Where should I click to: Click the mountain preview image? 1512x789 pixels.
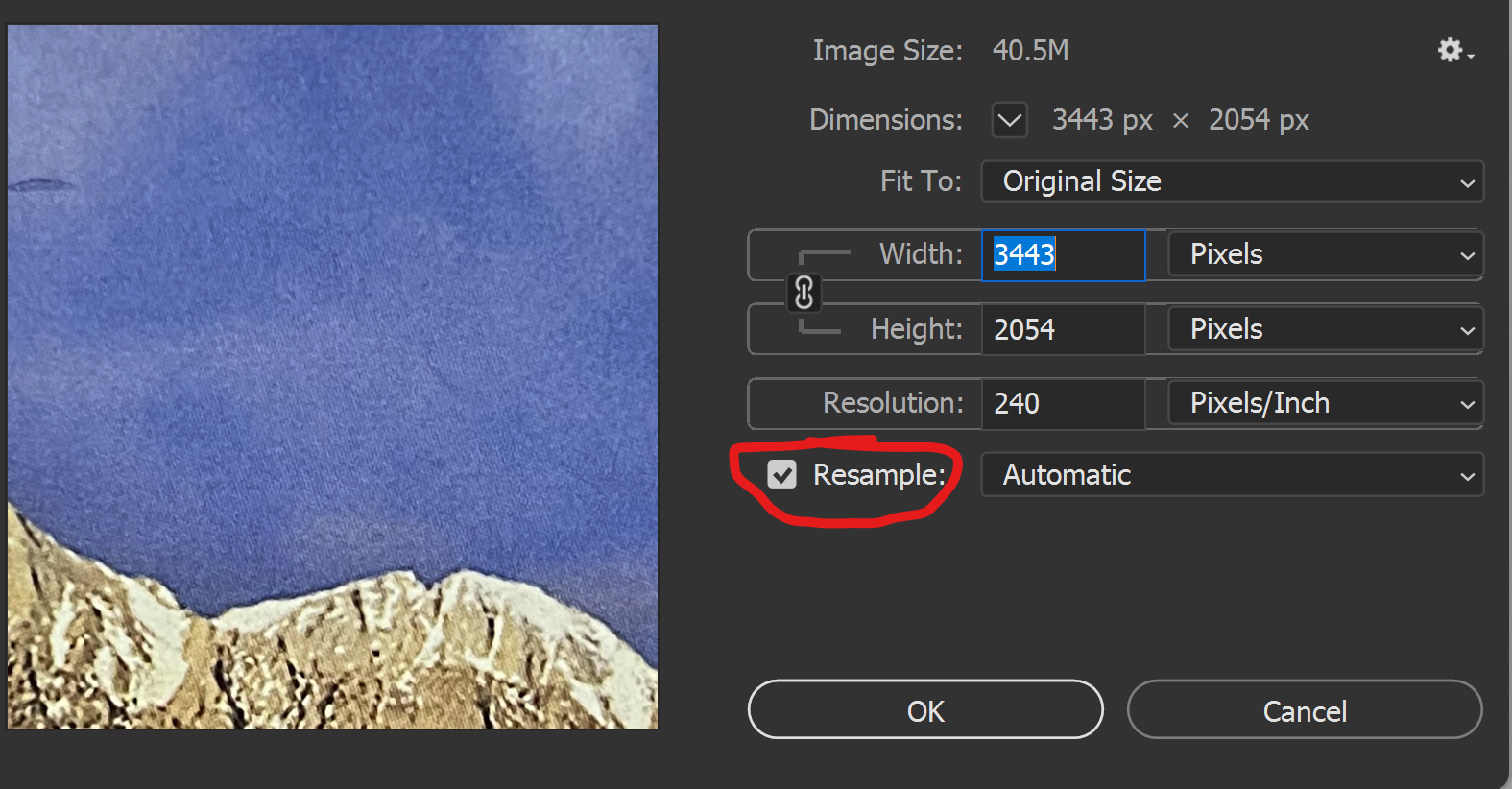point(332,377)
